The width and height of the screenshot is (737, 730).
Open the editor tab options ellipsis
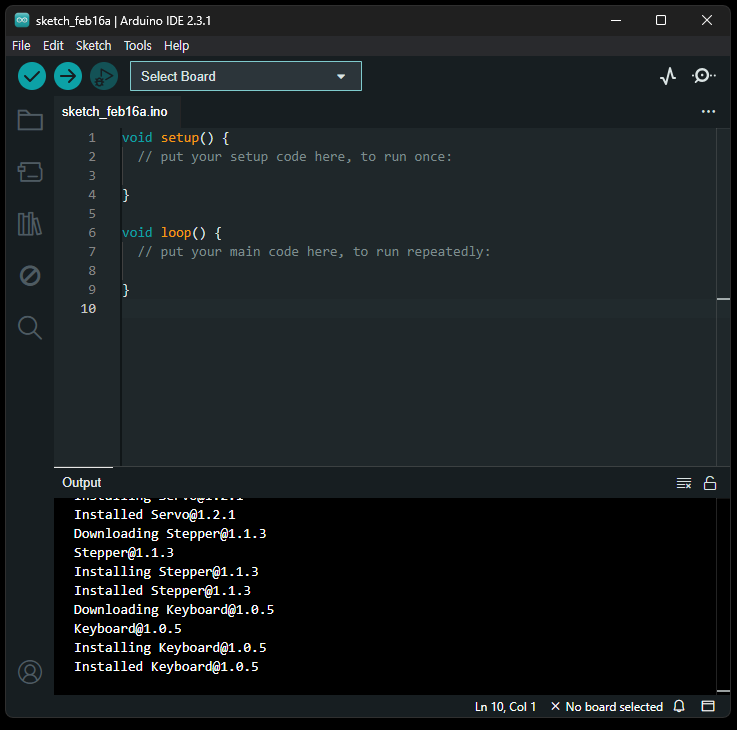[x=708, y=112]
